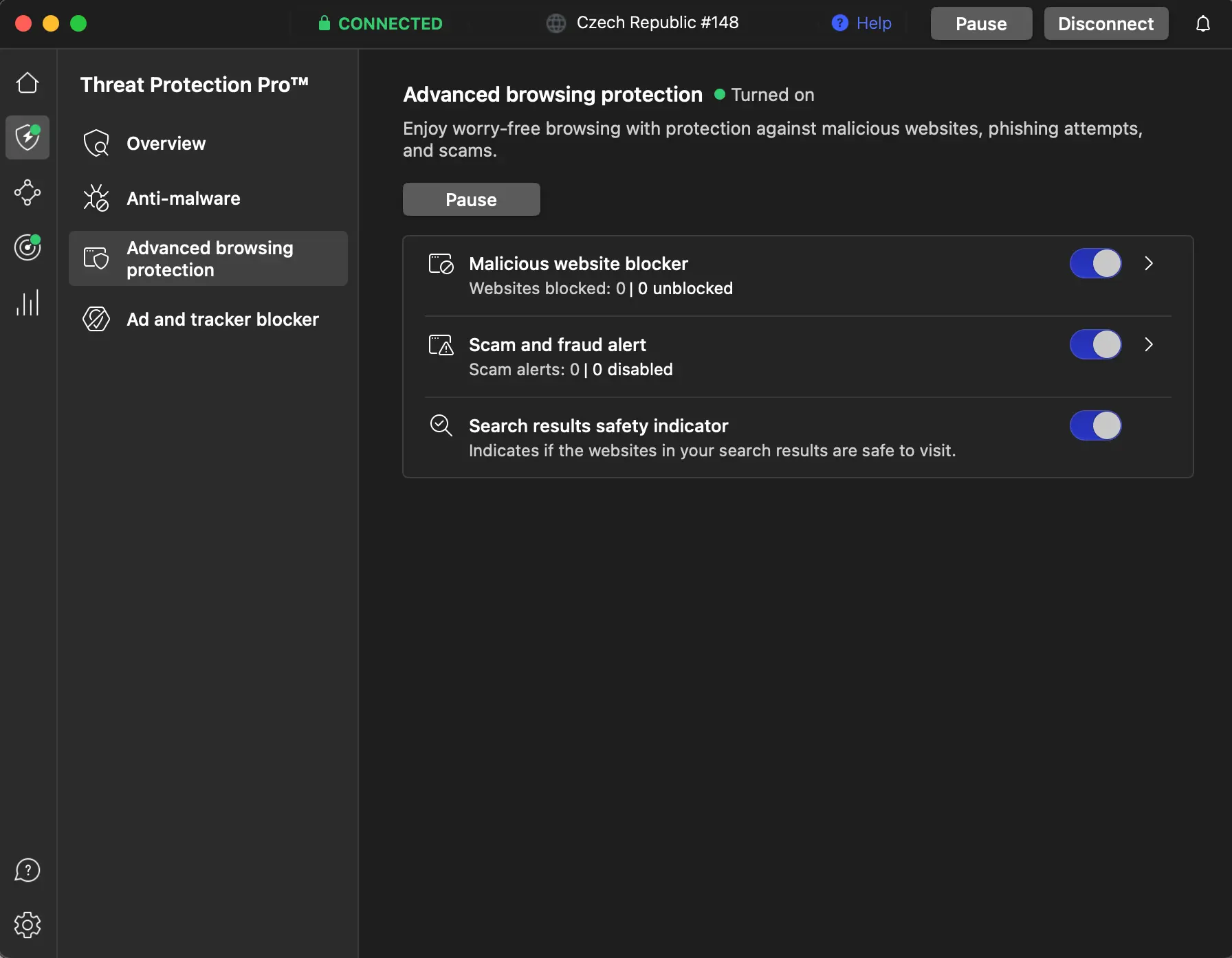Expand Scam and fraud alert chevron
This screenshot has height=958, width=1232.
pyautogui.click(x=1148, y=345)
